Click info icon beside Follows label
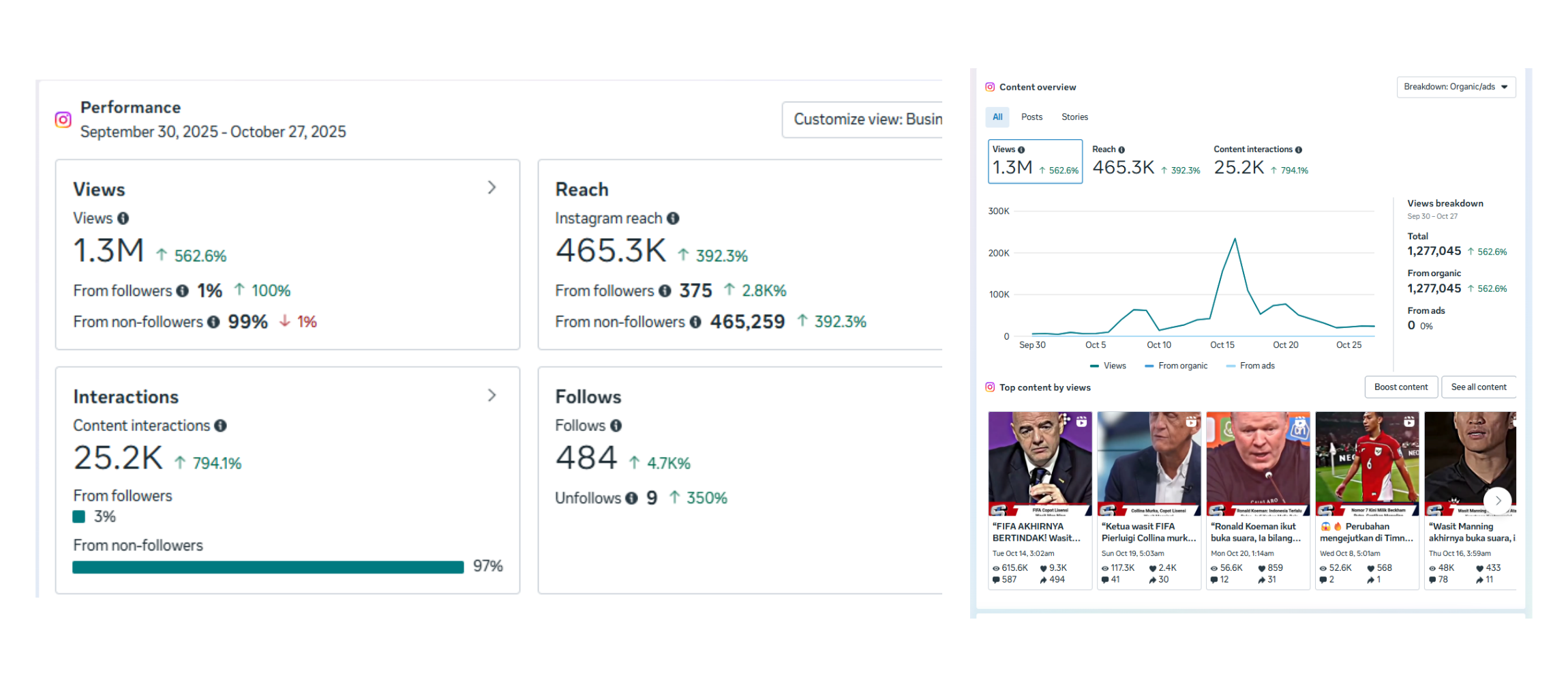The image size is (1568, 682). tap(616, 426)
